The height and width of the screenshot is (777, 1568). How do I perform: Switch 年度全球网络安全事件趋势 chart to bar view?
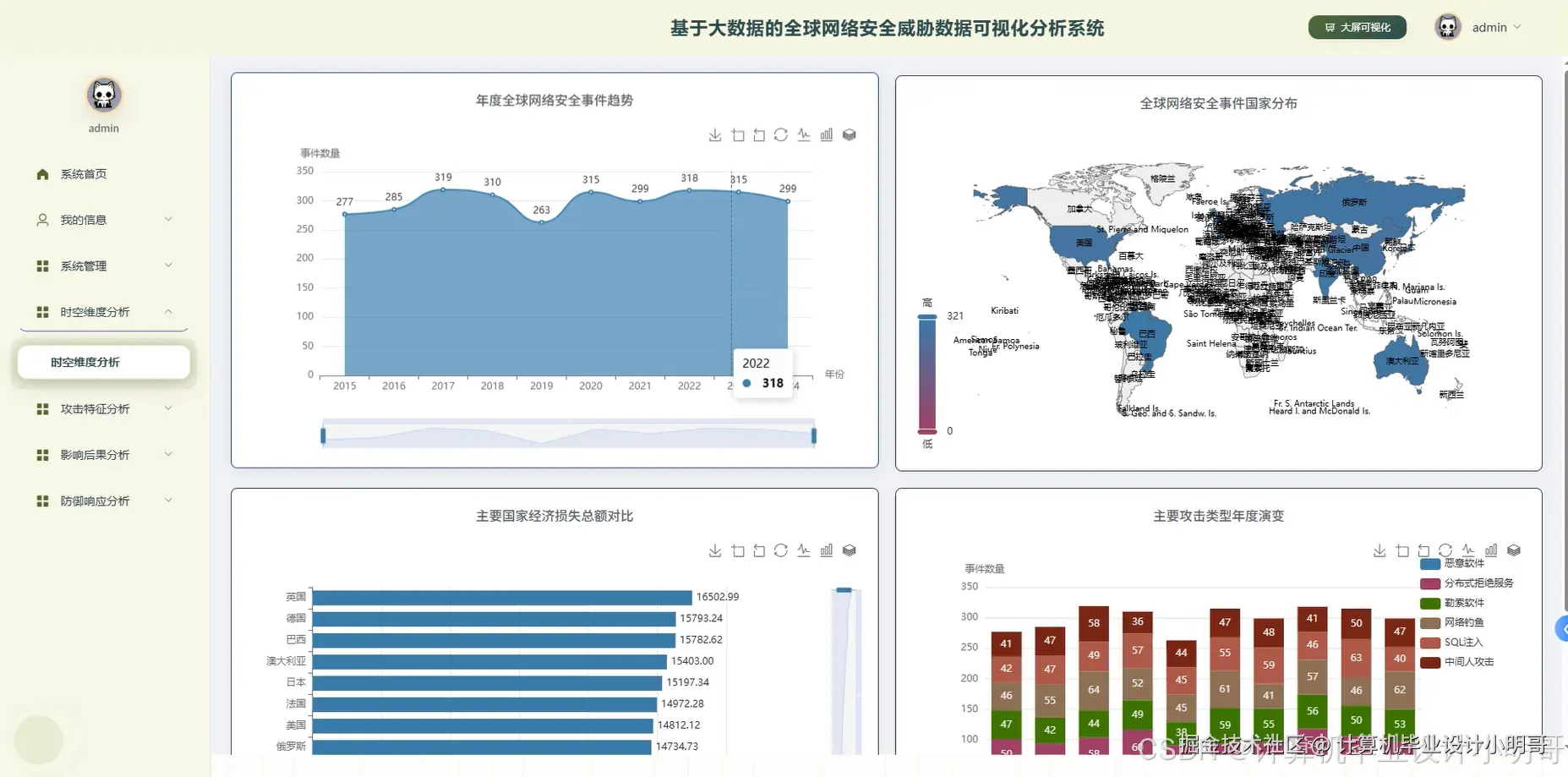(827, 135)
